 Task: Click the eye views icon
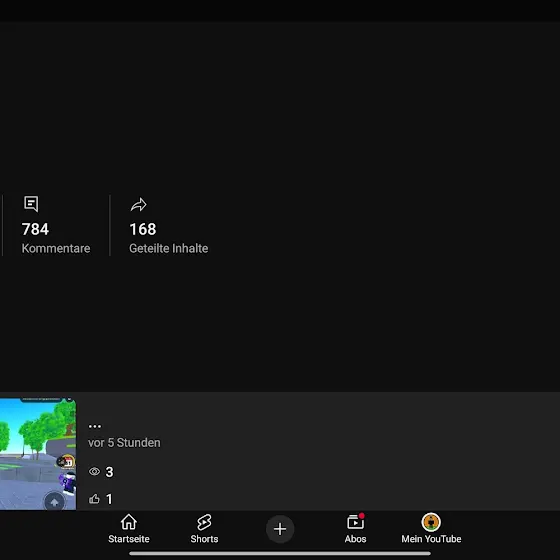pos(94,471)
